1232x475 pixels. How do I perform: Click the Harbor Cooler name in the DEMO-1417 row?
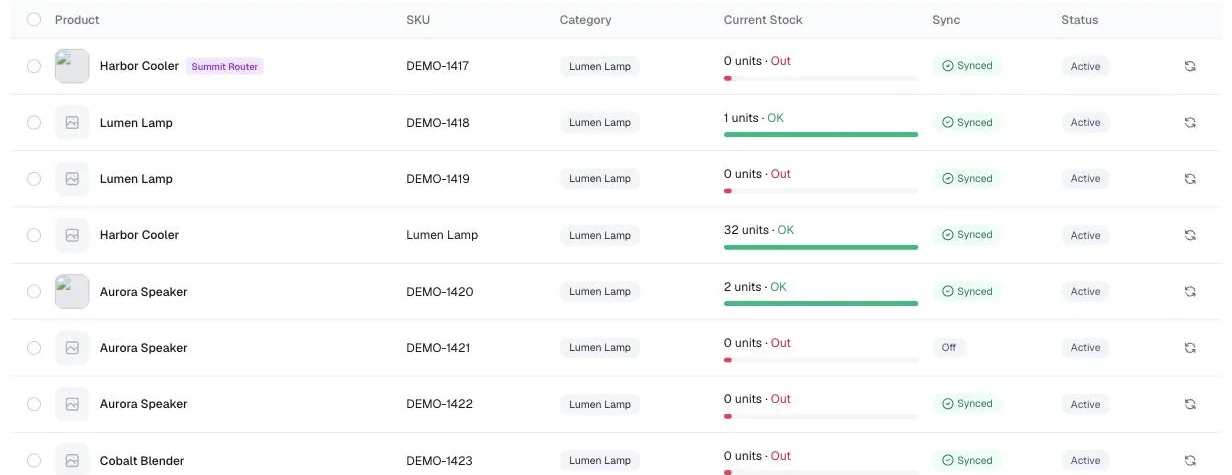(x=139, y=66)
